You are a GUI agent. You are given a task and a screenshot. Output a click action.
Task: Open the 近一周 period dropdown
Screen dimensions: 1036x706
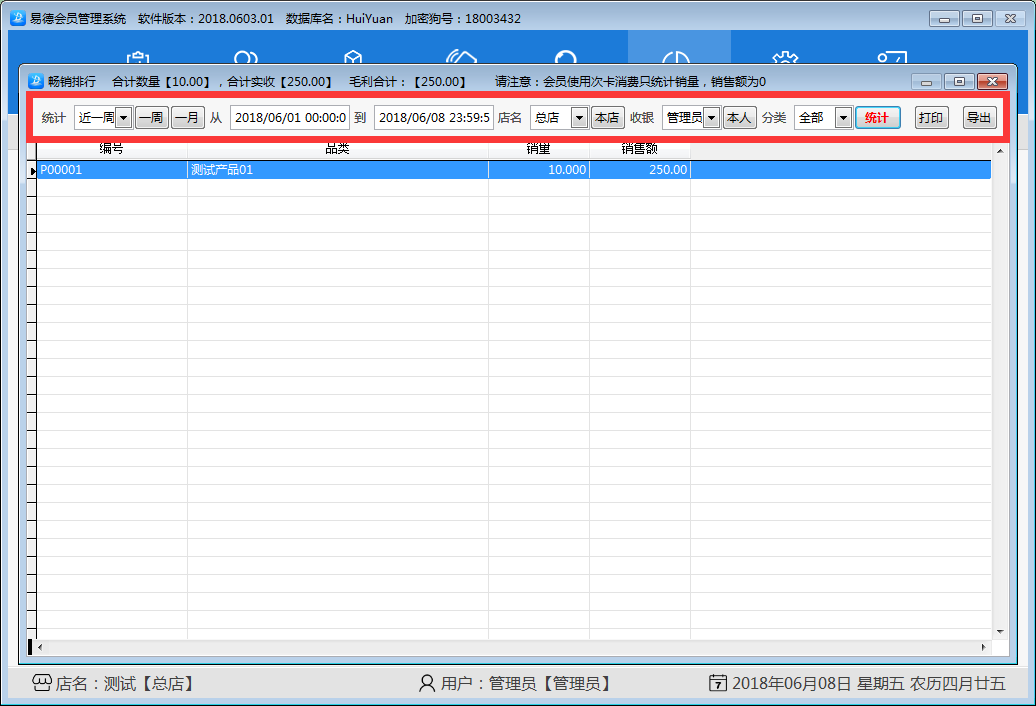124,118
